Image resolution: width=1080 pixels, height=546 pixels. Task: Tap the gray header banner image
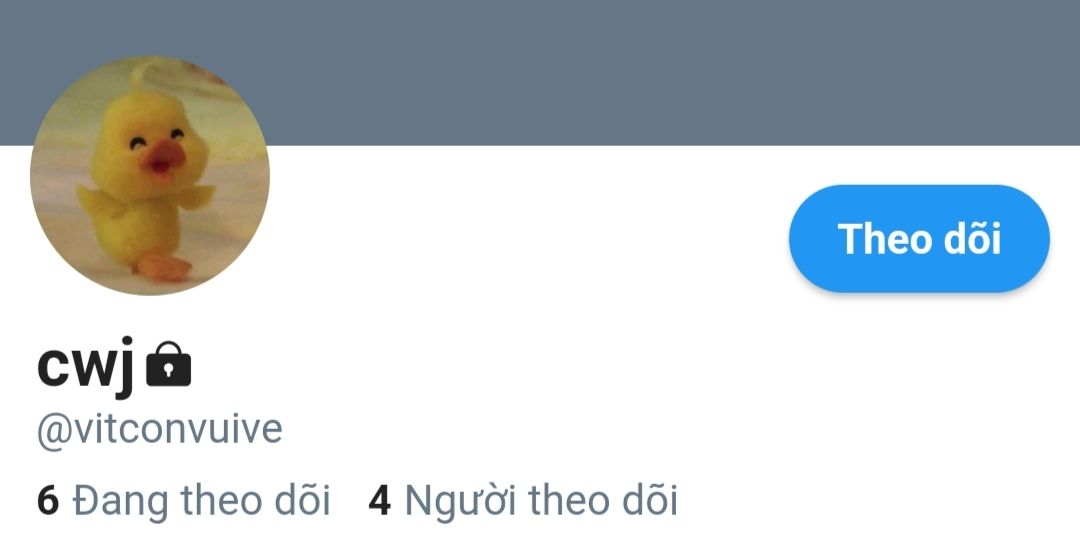[x=540, y=72]
